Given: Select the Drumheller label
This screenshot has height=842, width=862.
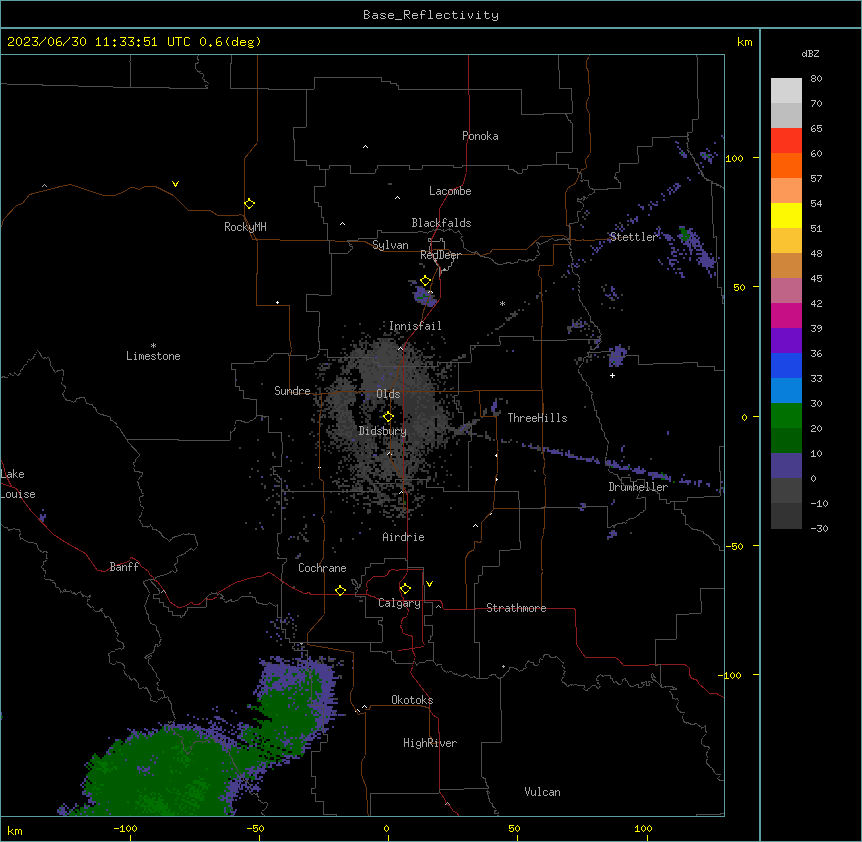Looking at the screenshot, I should [x=638, y=487].
